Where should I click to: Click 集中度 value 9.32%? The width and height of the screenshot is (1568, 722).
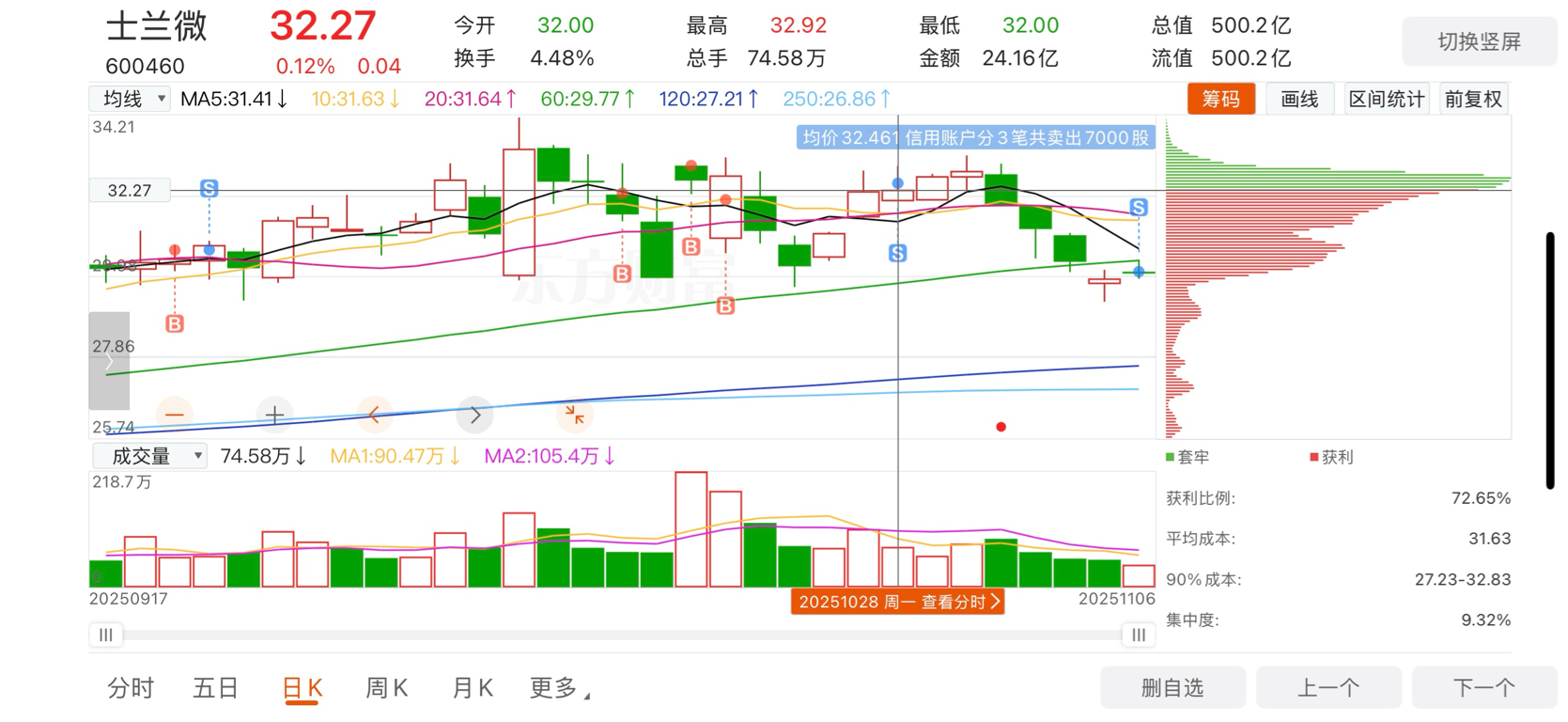1486,620
